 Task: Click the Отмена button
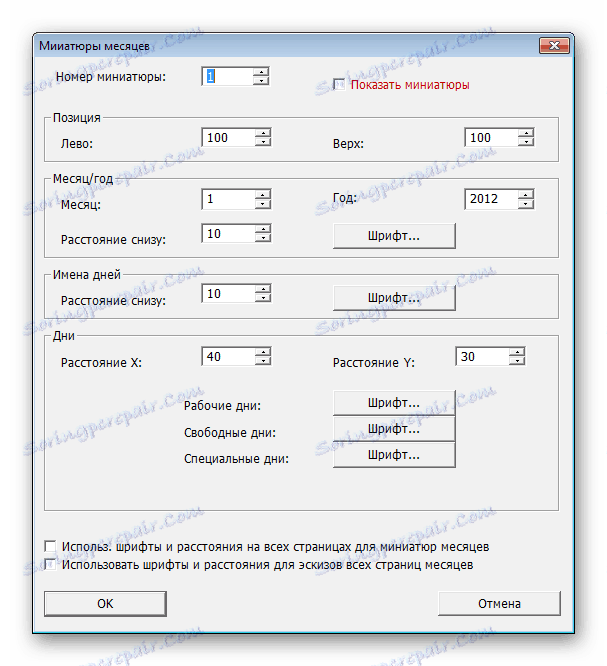(x=499, y=604)
